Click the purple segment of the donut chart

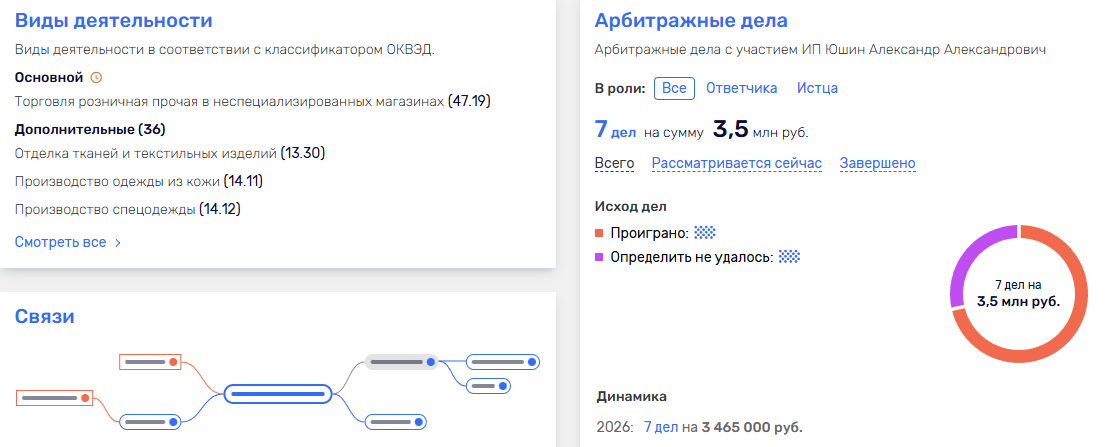coord(968,258)
